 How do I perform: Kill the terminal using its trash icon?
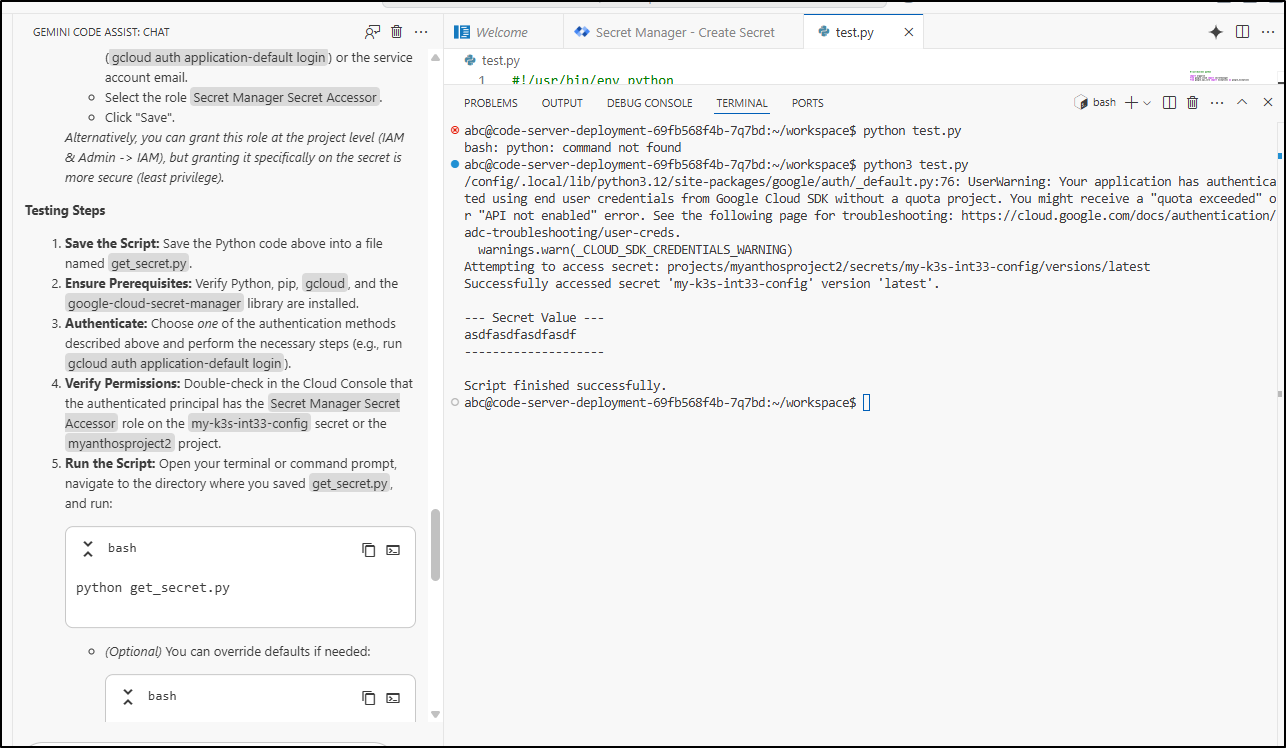click(x=1192, y=102)
